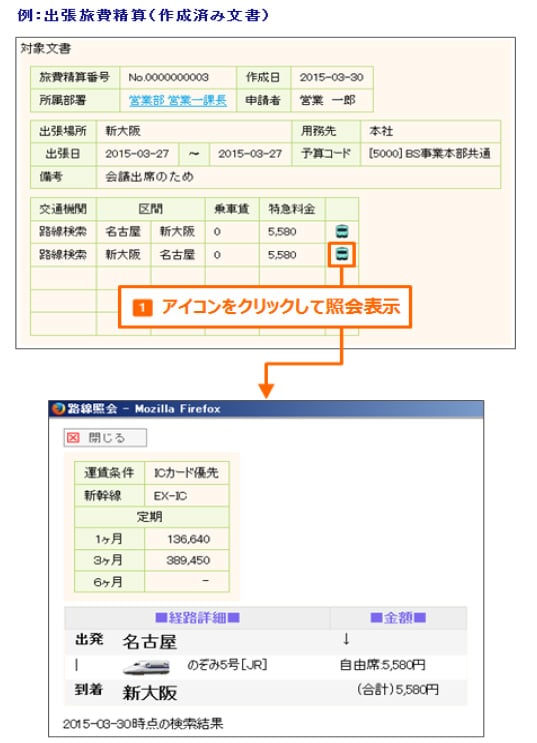Viewport: 537px width, 743px height.
Task: Click the Firefox icon in 路線照会 title bar
Action: click(59, 409)
